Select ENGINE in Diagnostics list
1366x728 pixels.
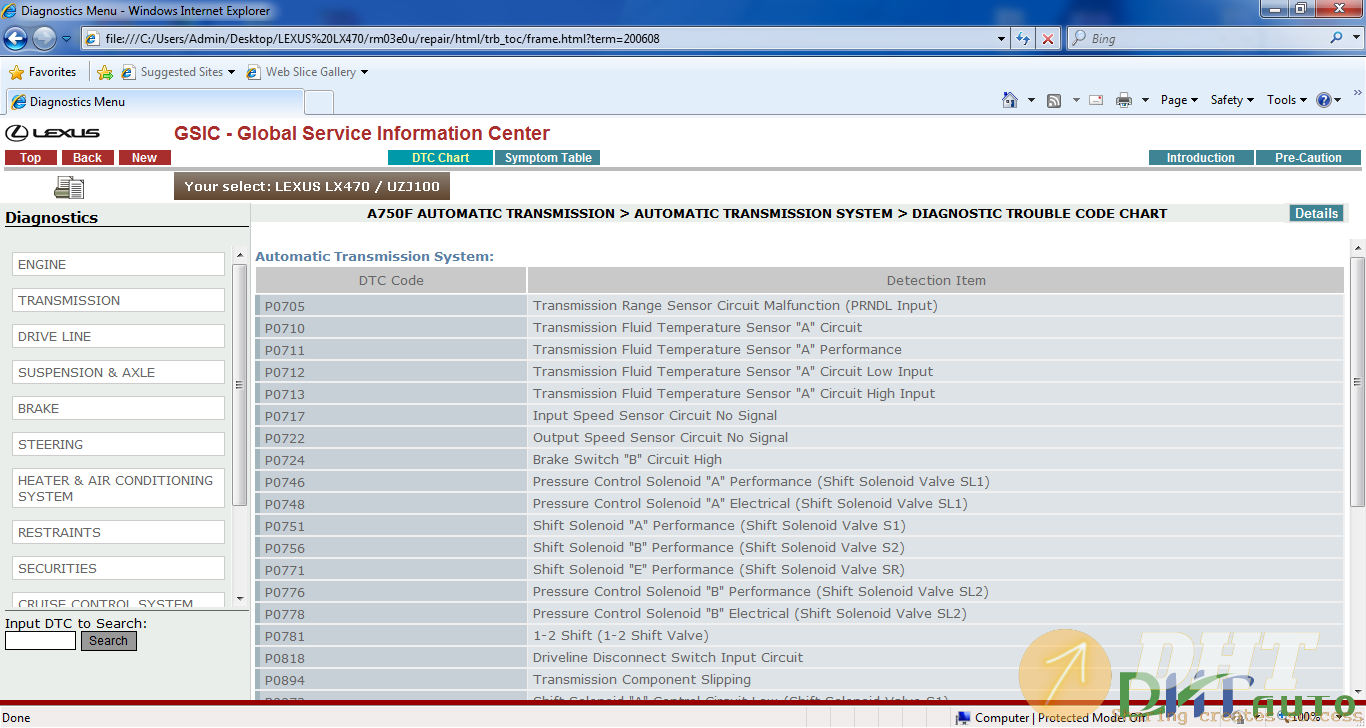[x=118, y=264]
